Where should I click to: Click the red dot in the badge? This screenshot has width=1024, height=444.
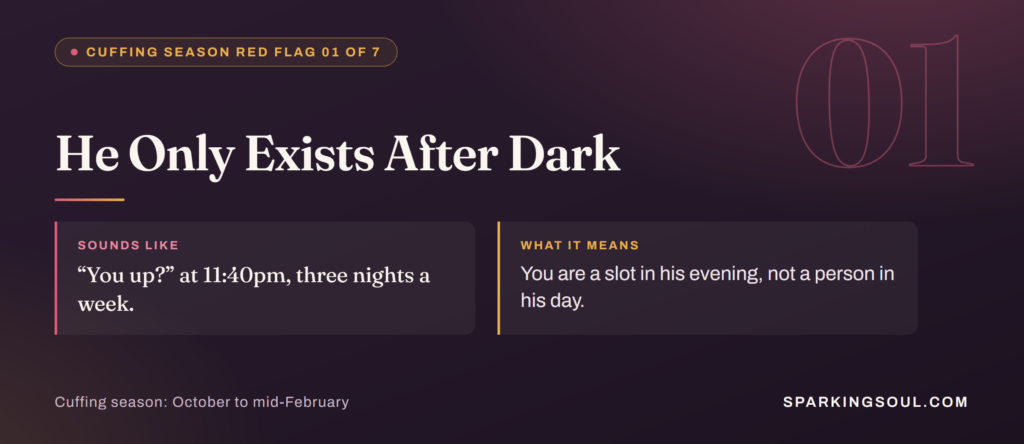[x=74, y=52]
